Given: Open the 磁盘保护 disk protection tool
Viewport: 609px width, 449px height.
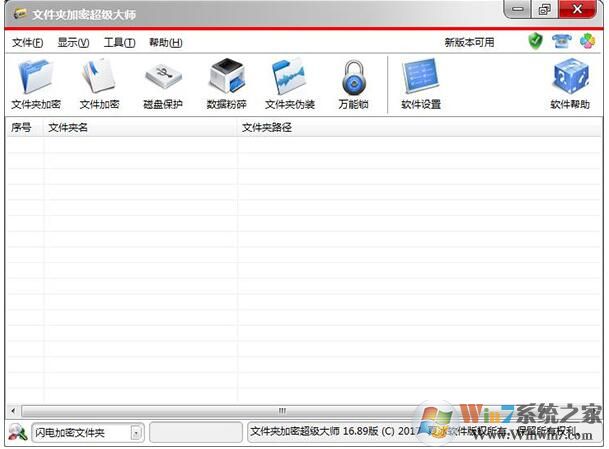Looking at the screenshot, I should click(x=163, y=84).
